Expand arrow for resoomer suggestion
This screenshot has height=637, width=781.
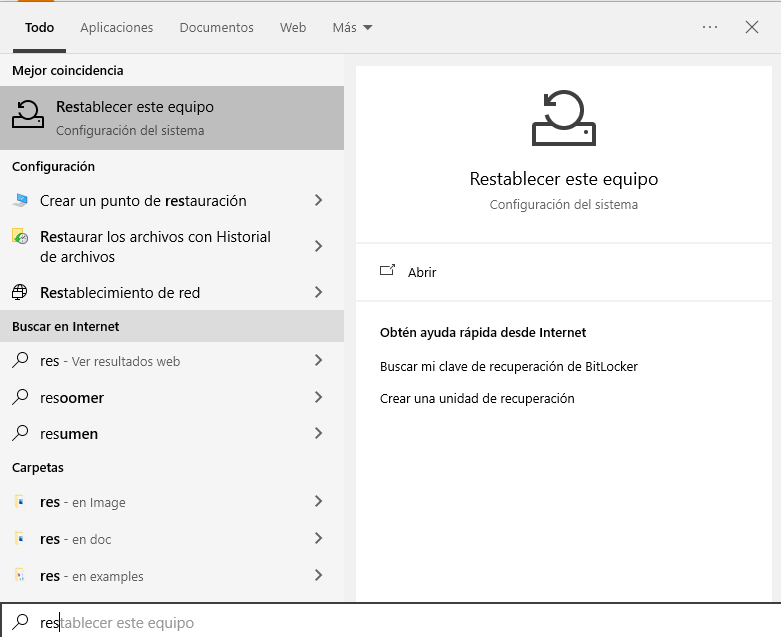319,397
